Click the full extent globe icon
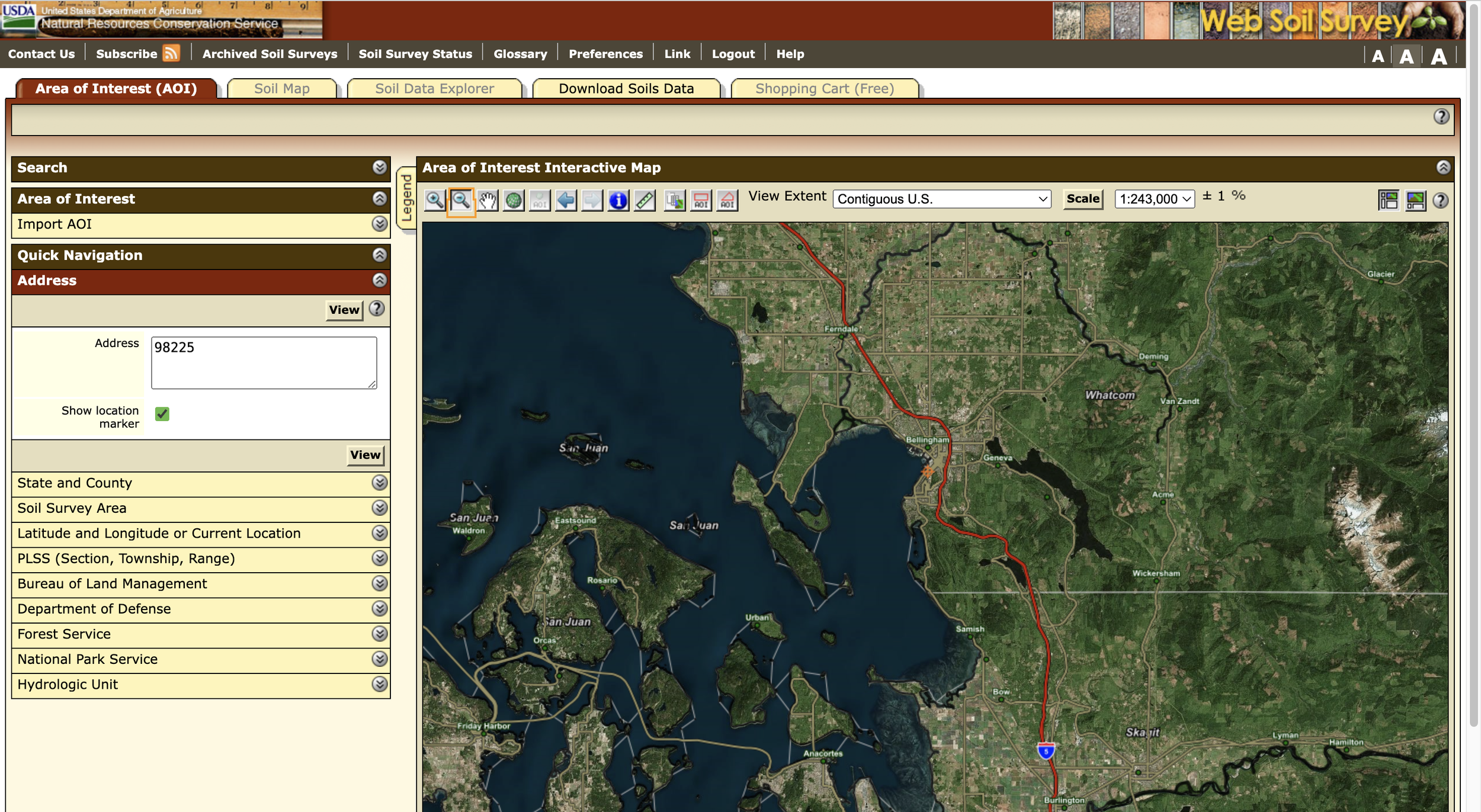This screenshot has height=812, width=1481. 514,201
